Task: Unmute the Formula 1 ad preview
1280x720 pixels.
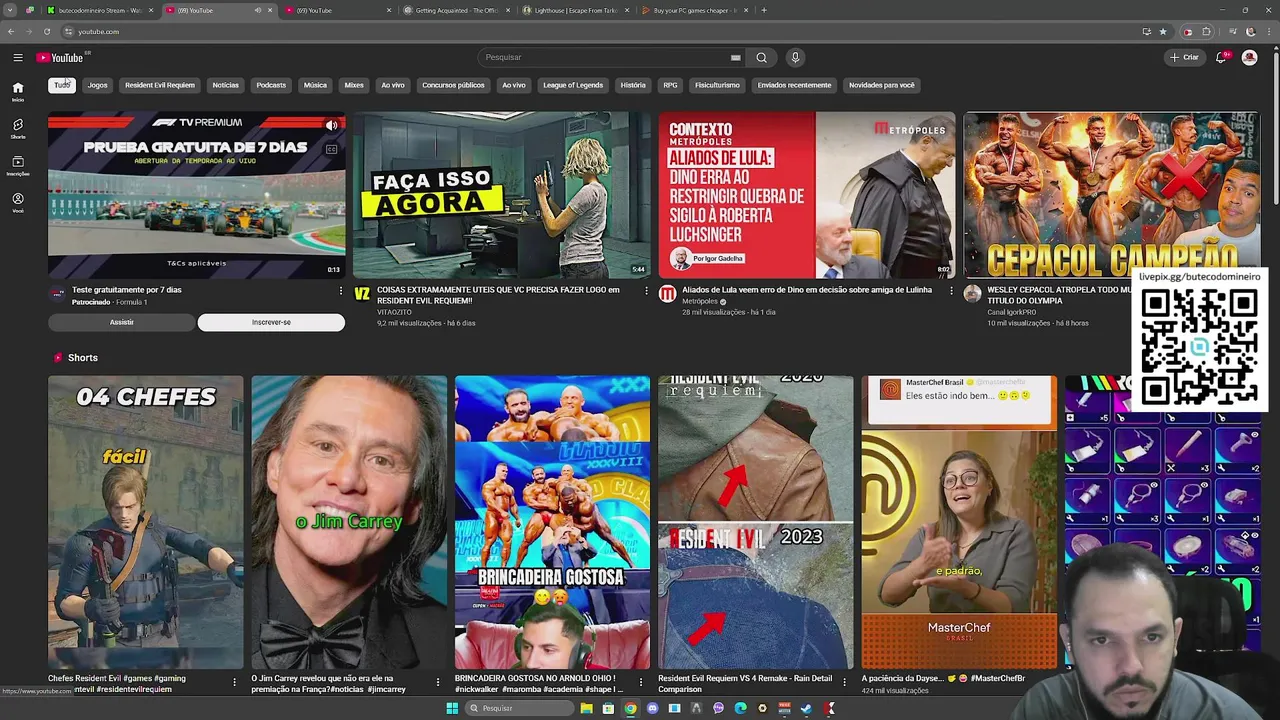Action: (331, 125)
